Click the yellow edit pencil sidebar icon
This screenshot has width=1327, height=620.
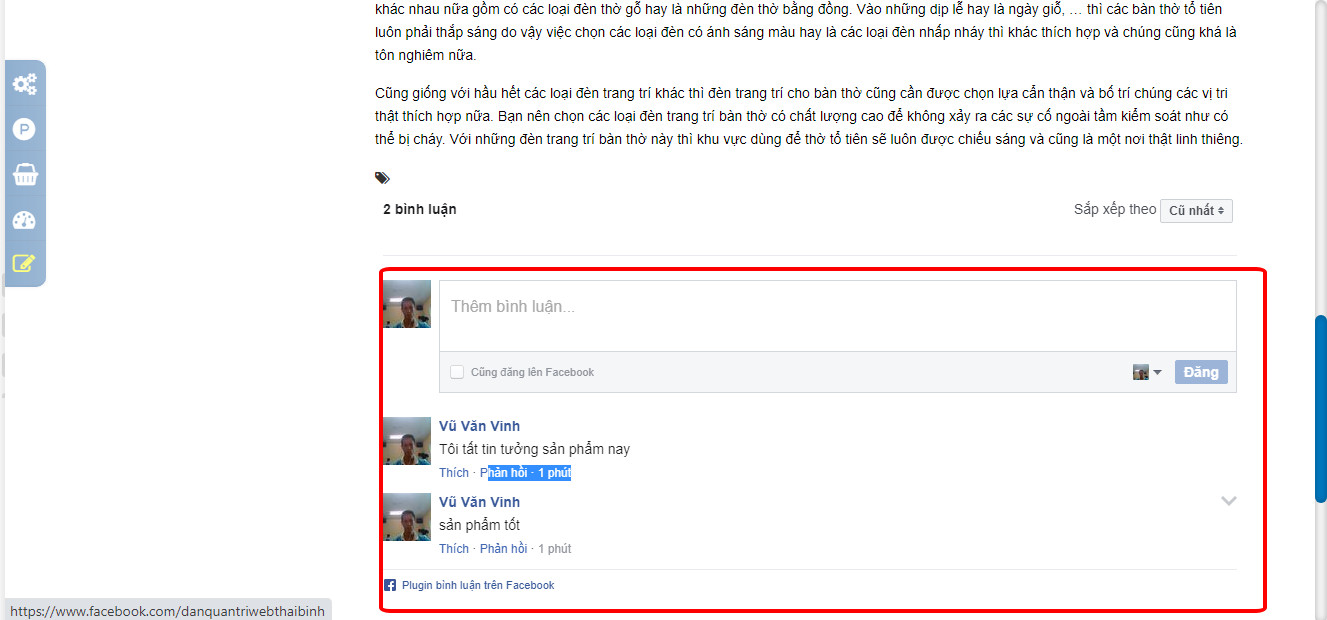click(x=24, y=264)
